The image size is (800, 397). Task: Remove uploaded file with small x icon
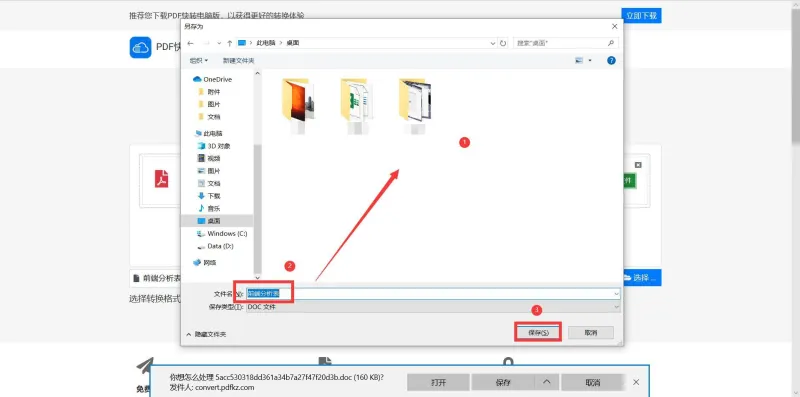tap(638, 165)
